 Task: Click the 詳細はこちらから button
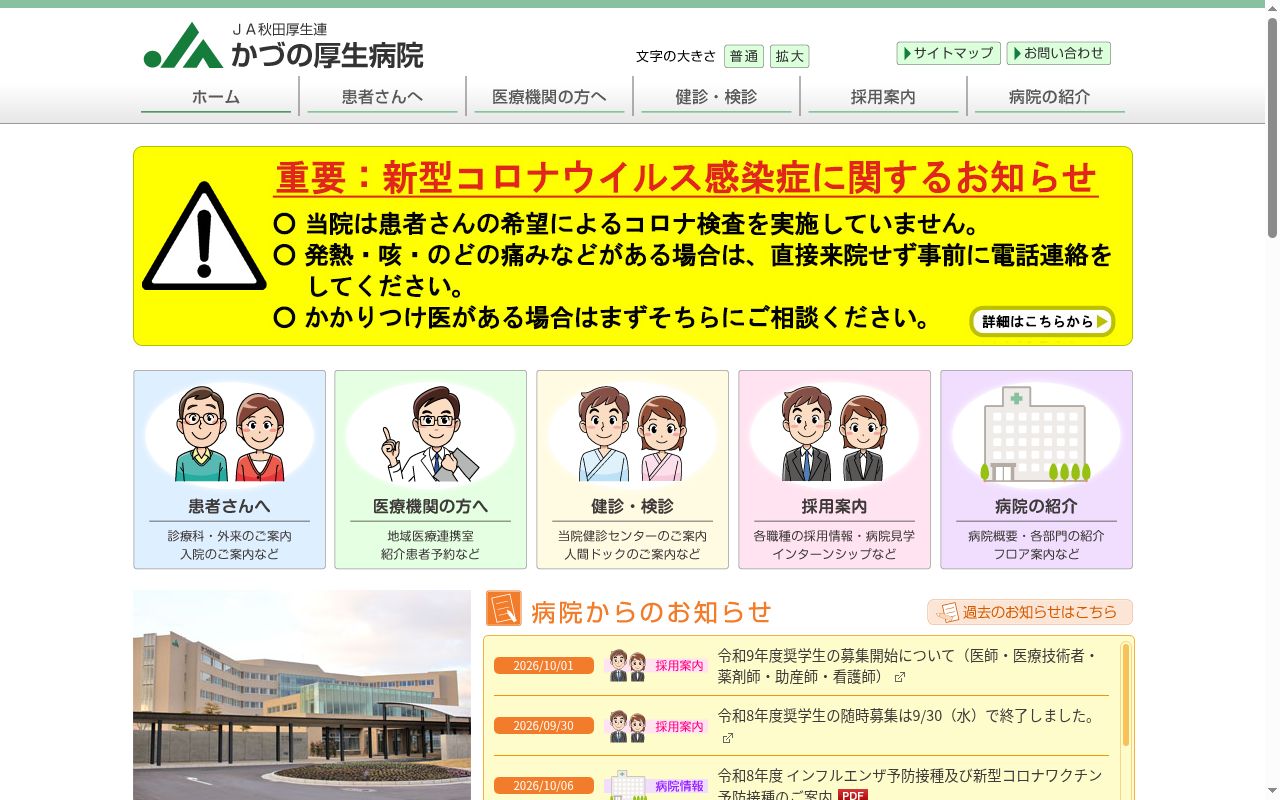pos(1042,321)
